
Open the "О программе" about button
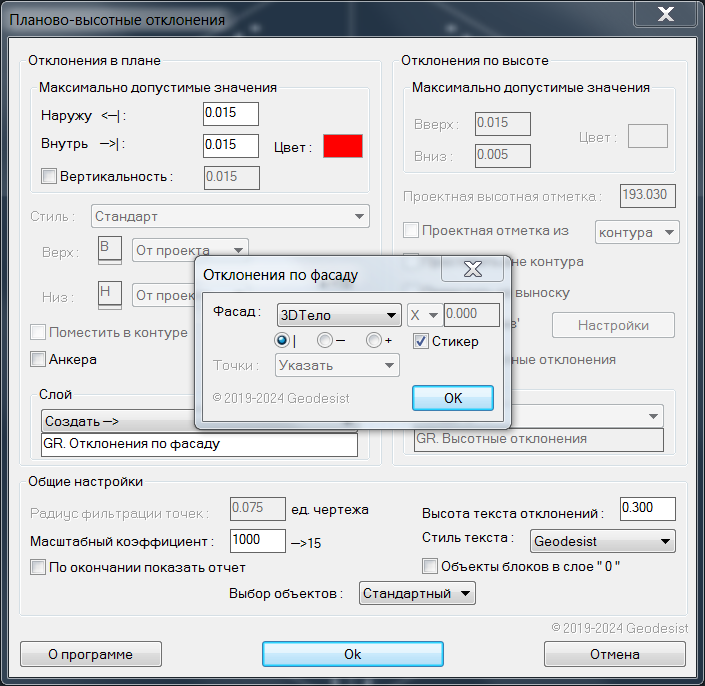click(x=90, y=654)
